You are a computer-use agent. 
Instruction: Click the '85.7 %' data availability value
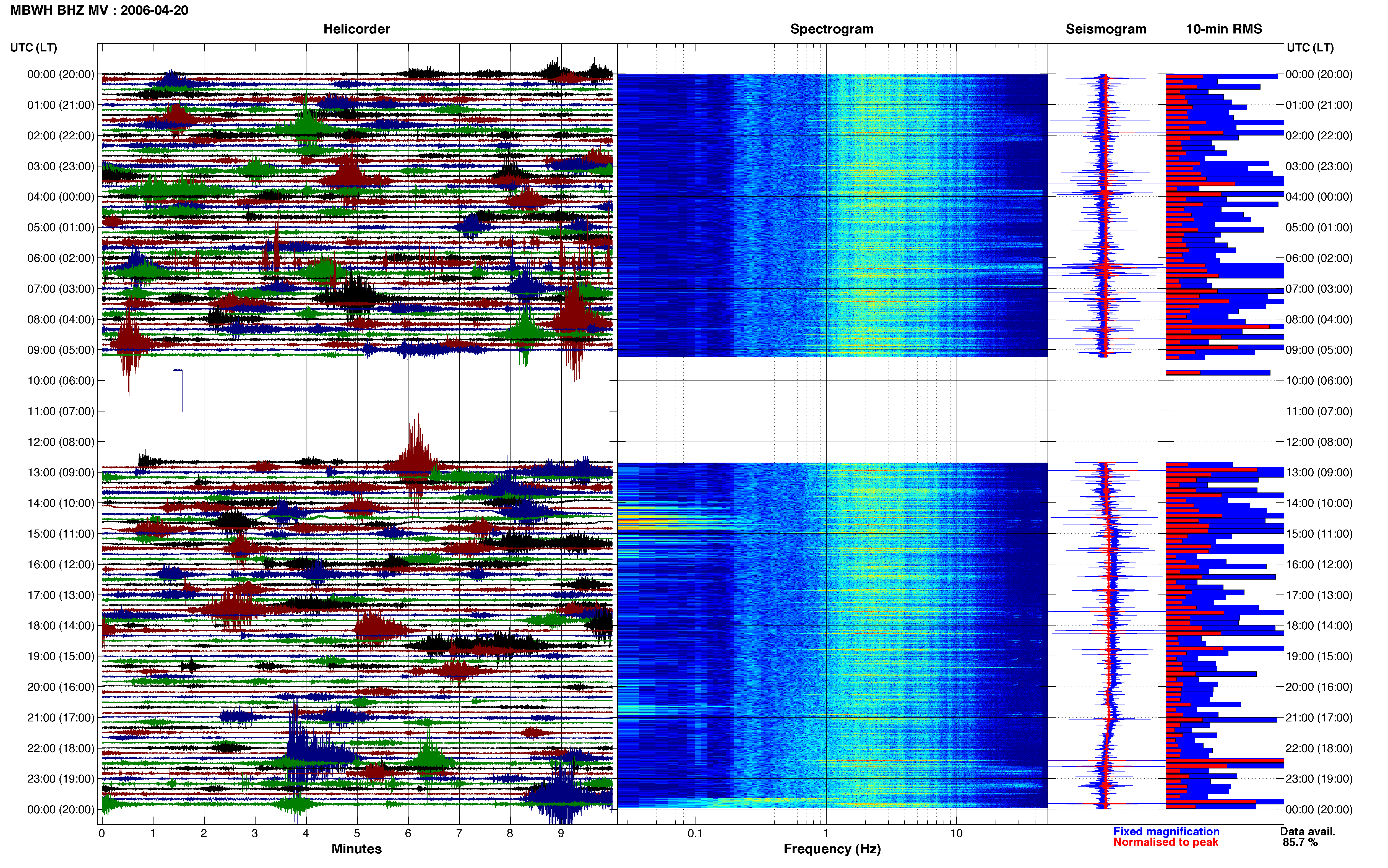pos(1300,842)
